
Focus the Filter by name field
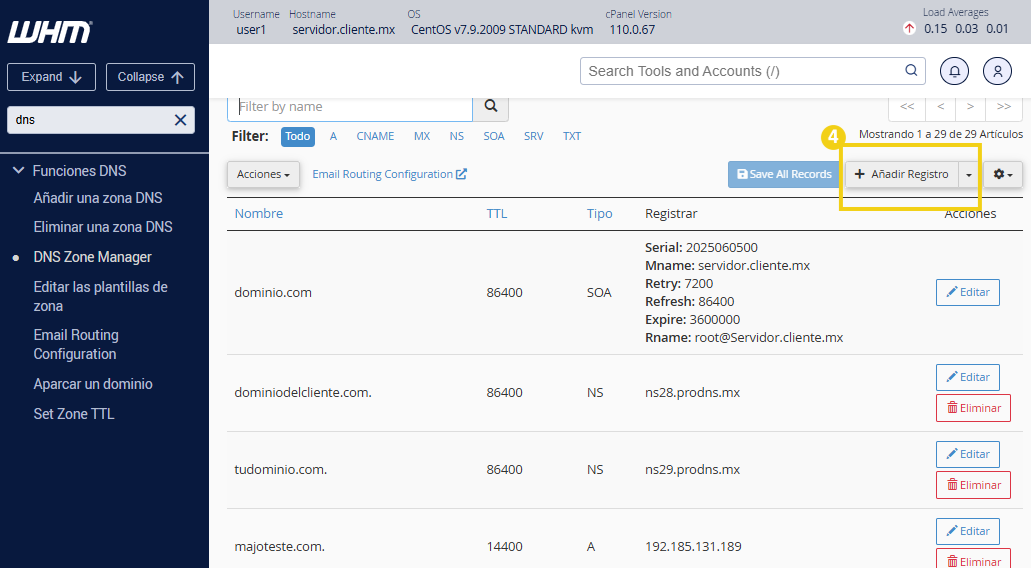click(x=350, y=106)
